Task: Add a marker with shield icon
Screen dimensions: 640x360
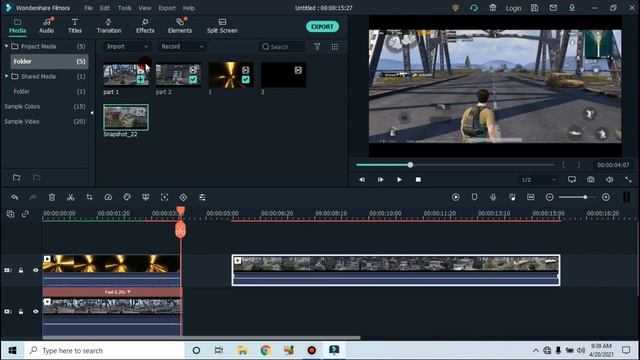Action: tap(474, 198)
